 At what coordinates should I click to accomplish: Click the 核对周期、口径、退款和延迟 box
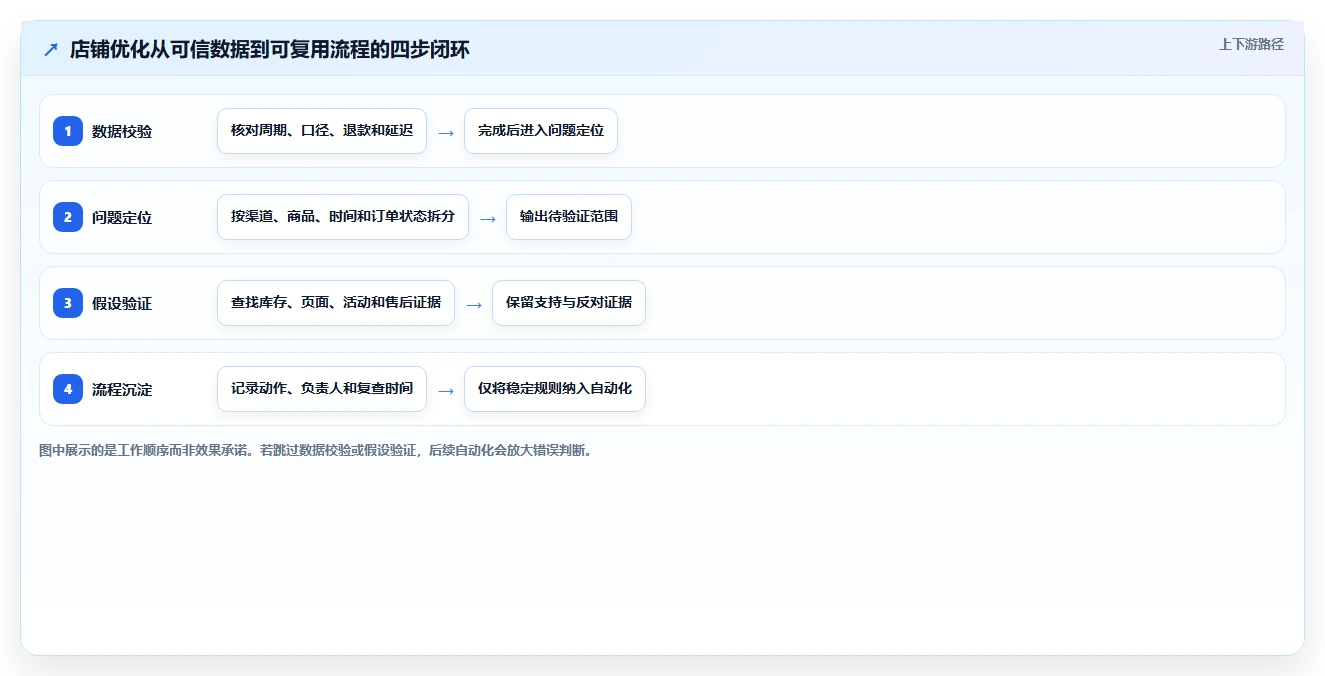pos(322,131)
